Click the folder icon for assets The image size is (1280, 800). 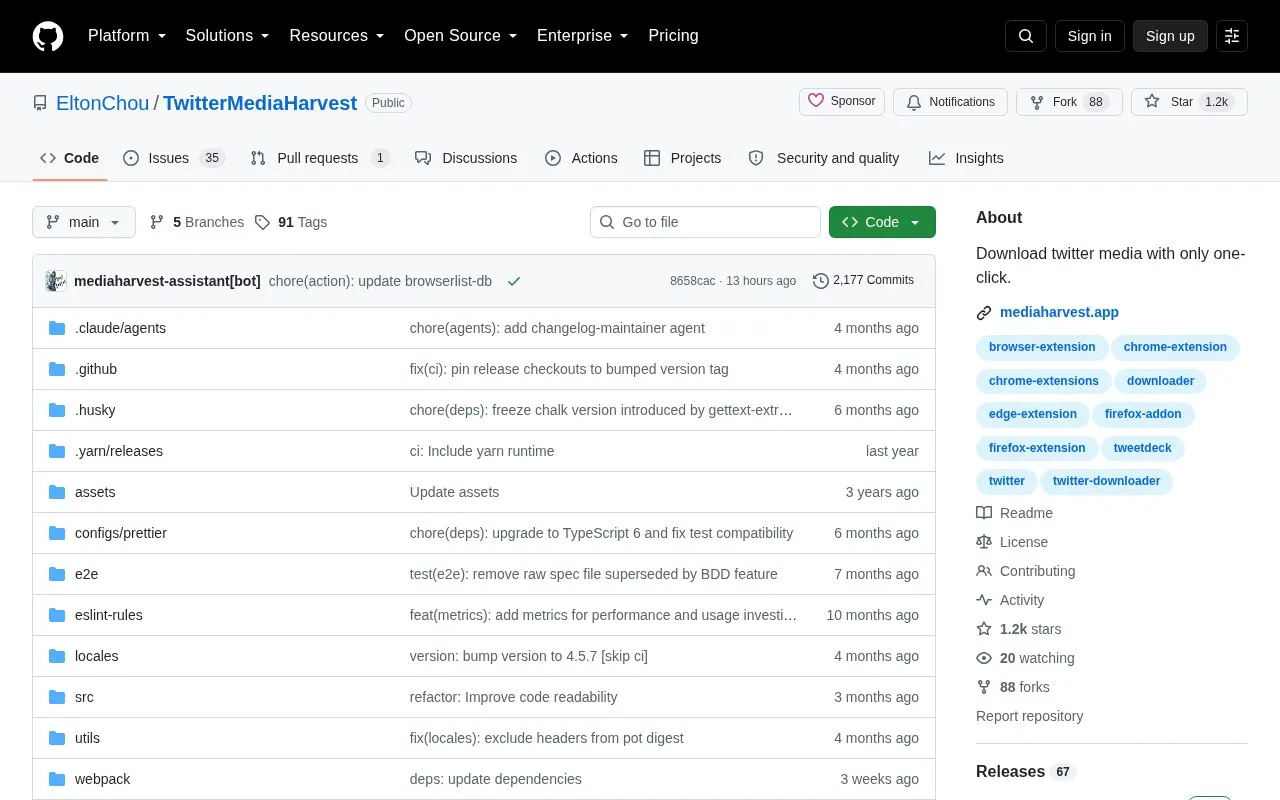click(57, 492)
